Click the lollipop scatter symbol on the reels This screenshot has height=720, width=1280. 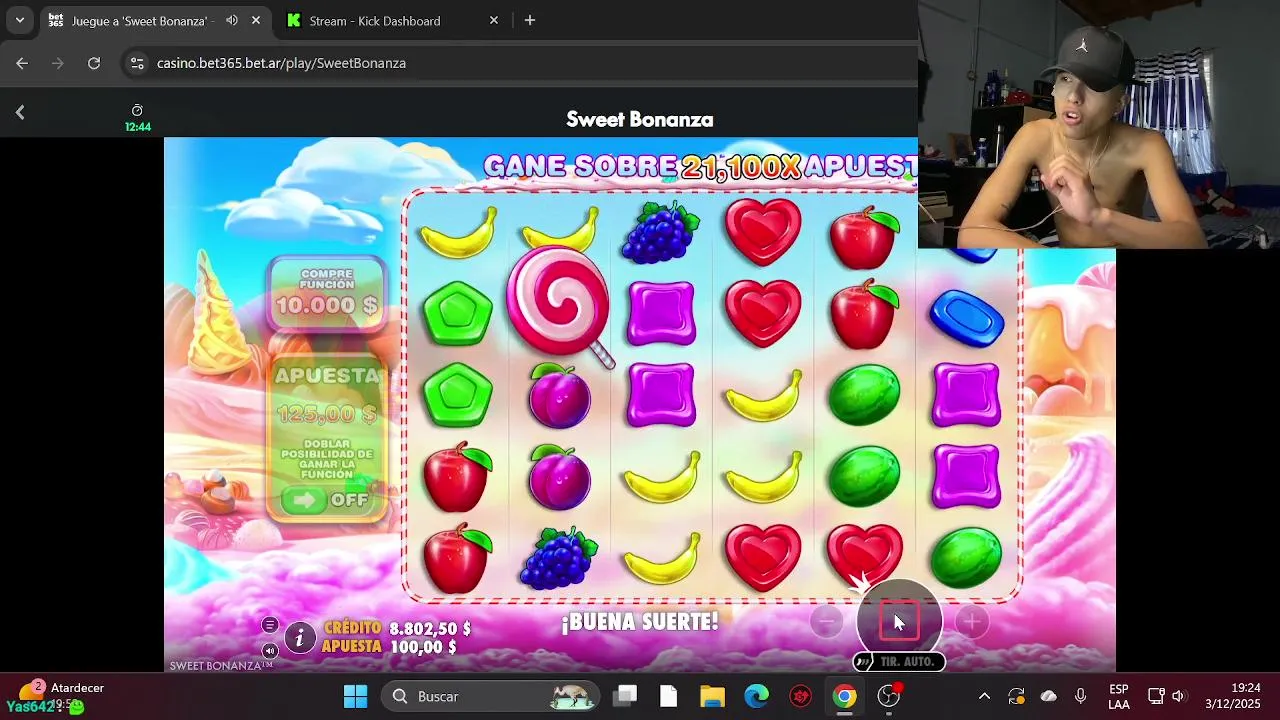click(x=559, y=306)
